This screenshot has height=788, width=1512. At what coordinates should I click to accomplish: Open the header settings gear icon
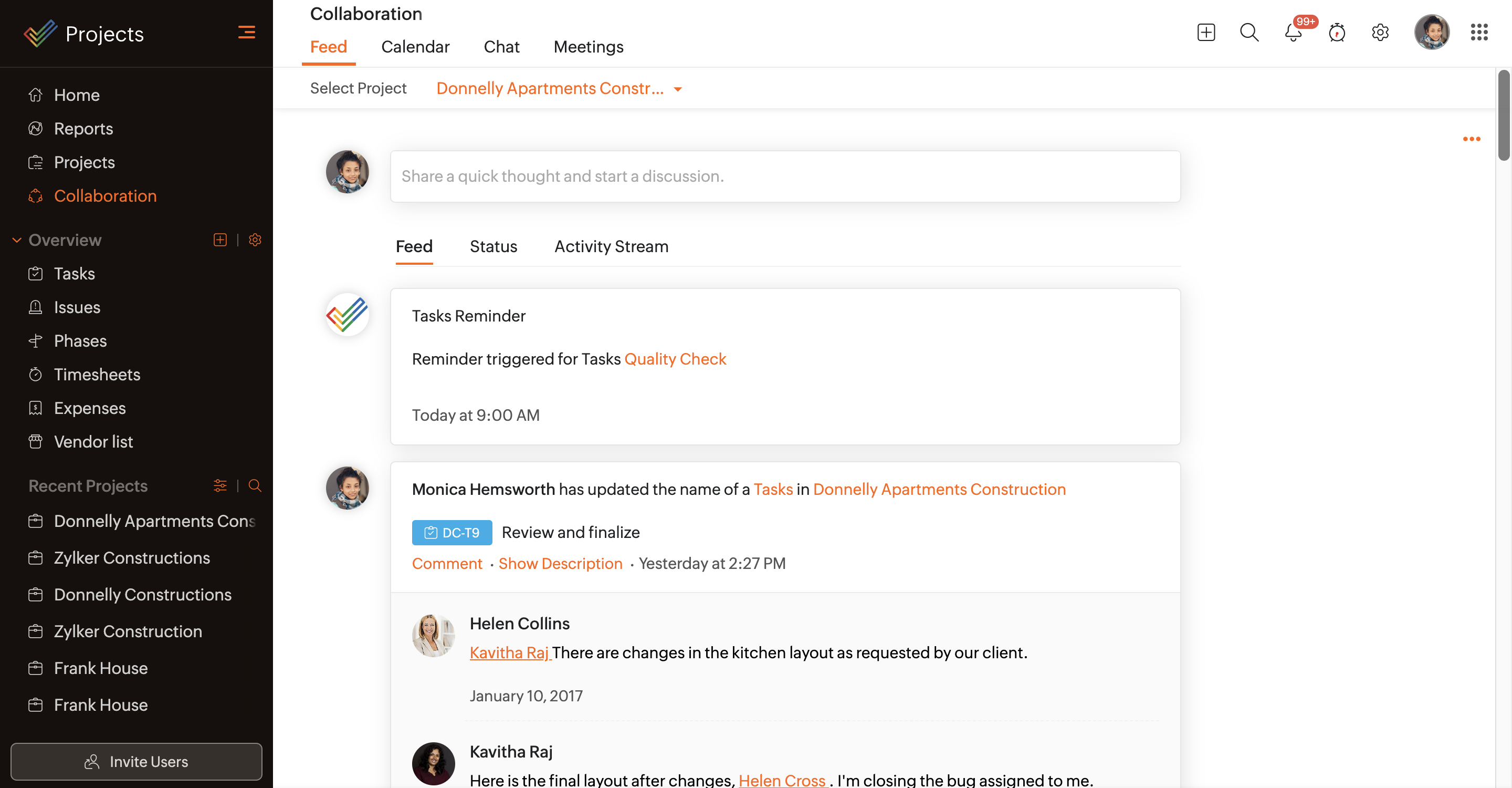point(1380,32)
